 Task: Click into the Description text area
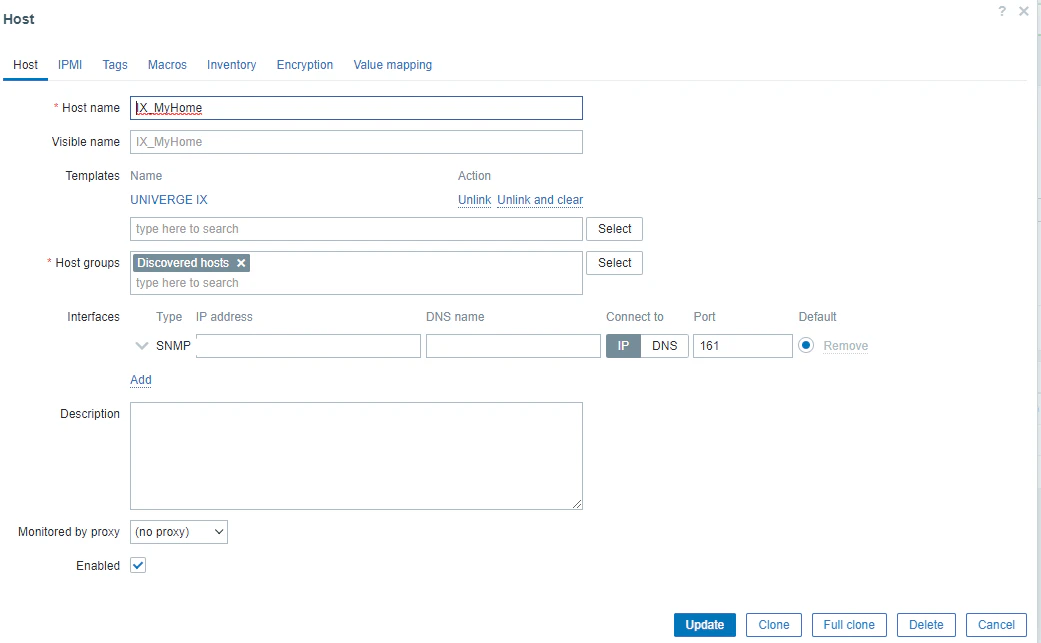coord(357,456)
